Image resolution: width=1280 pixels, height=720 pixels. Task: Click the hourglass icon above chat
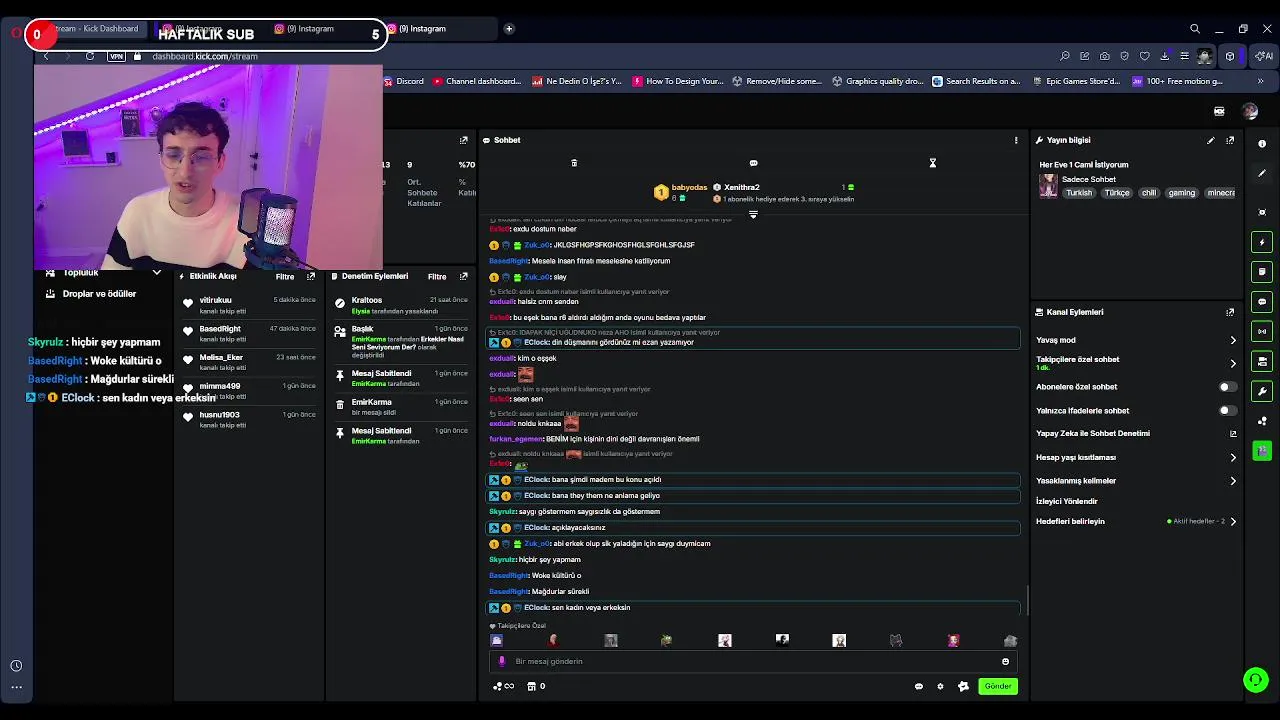932,163
